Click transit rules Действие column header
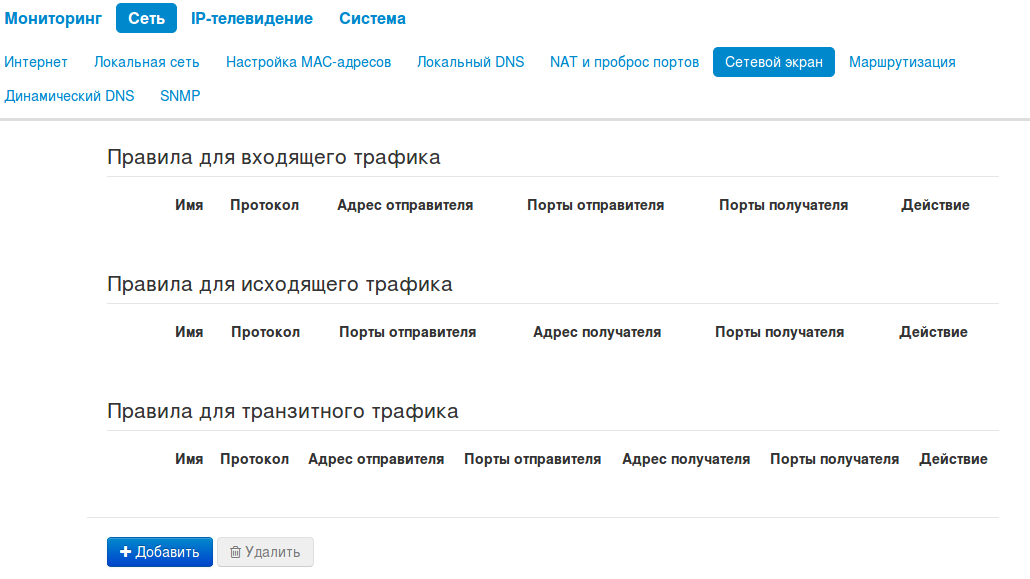 953,459
